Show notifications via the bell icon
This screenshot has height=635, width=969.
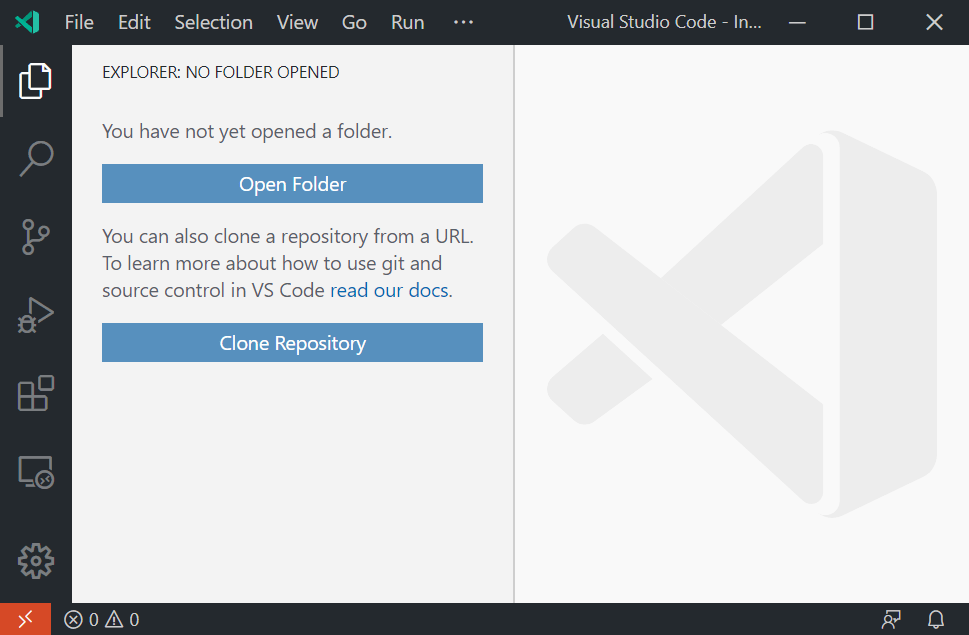tap(935, 619)
